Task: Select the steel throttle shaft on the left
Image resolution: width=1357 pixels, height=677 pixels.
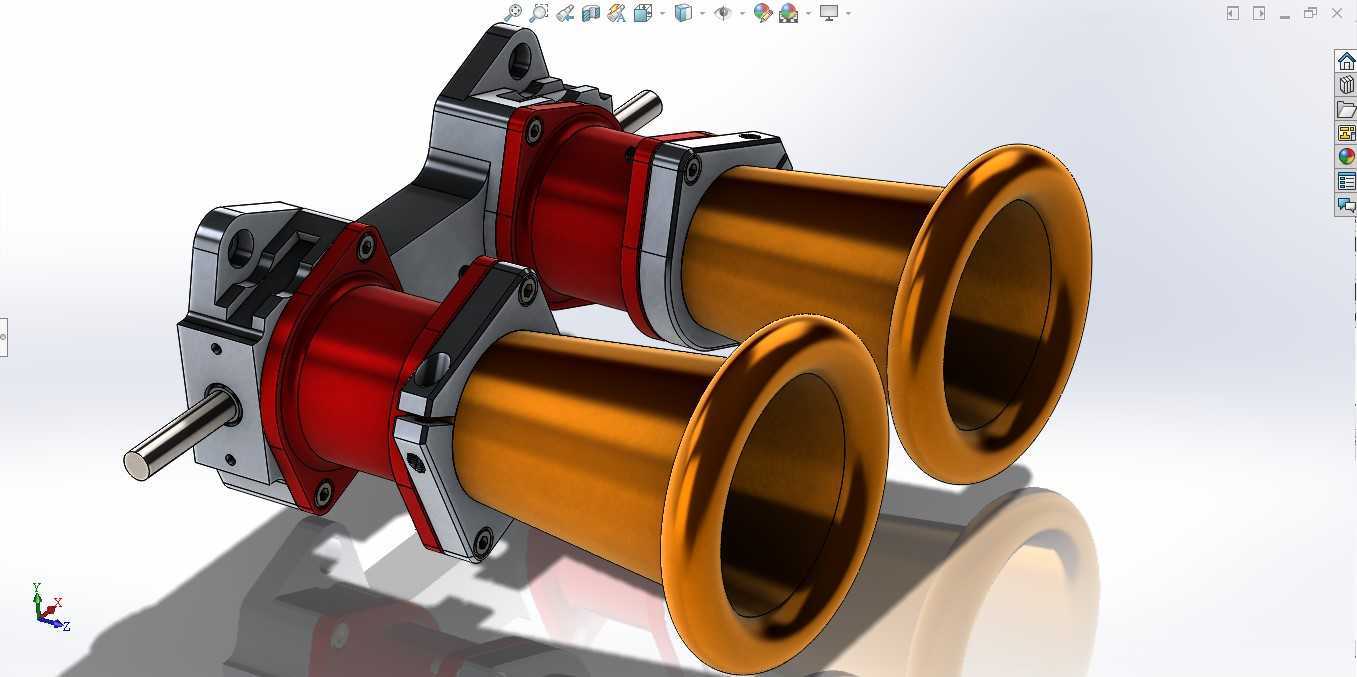Action: pyautogui.click(x=180, y=436)
